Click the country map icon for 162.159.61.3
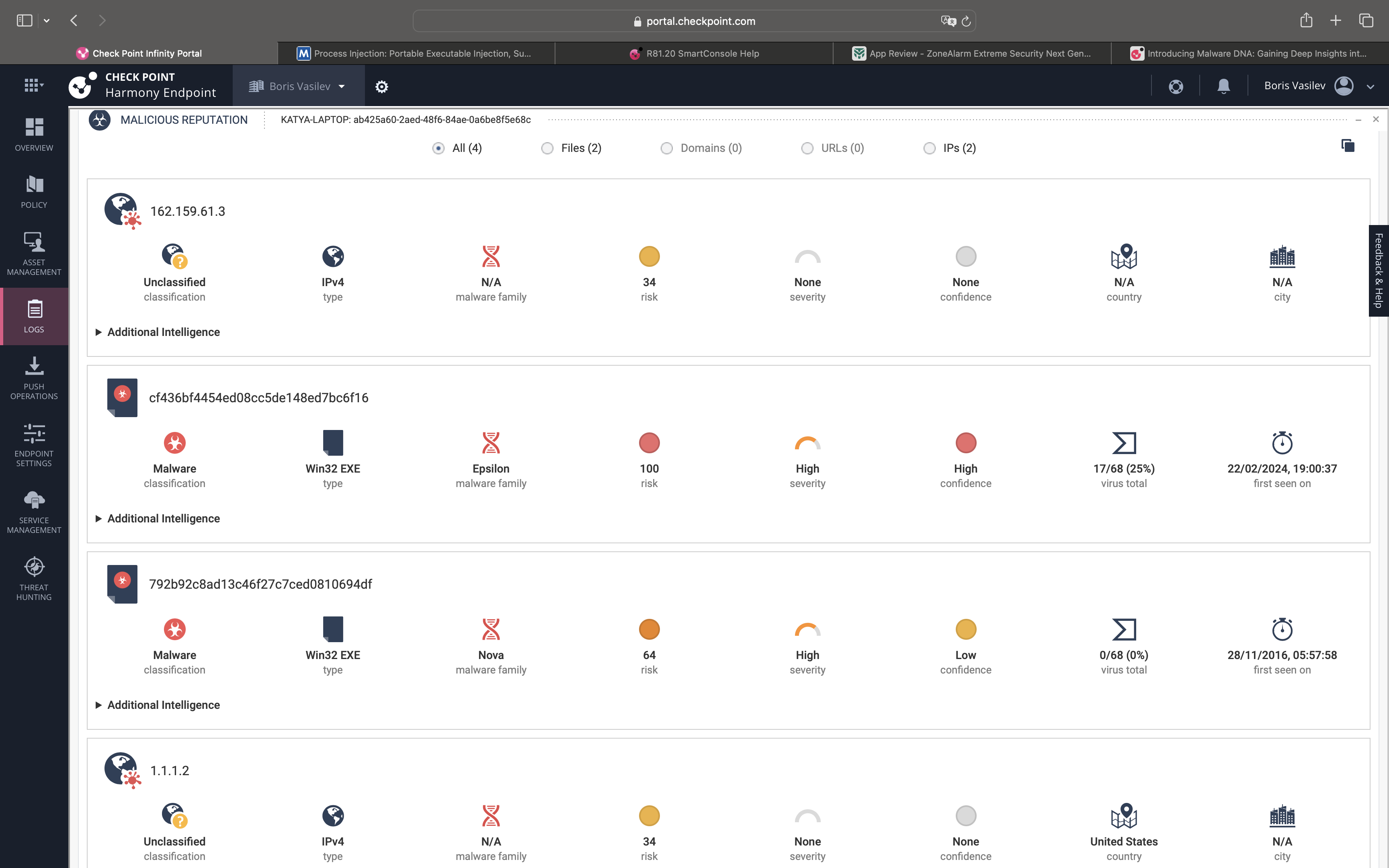The width and height of the screenshot is (1389, 868). click(x=1124, y=256)
